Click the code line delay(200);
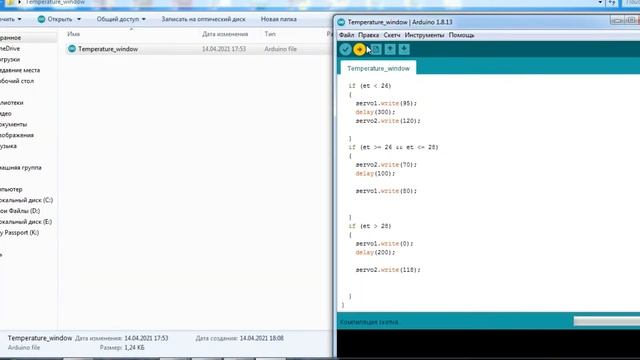The height and width of the screenshot is (360, 640). (376, 252)
